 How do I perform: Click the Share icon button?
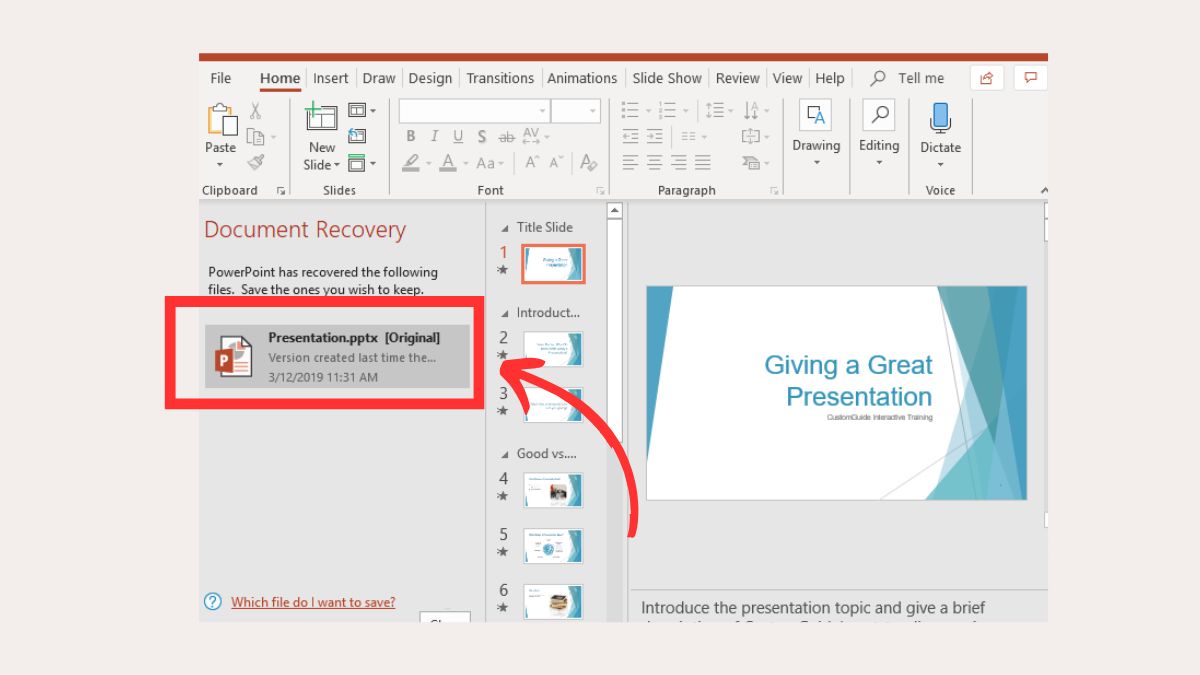click(987, 78)
